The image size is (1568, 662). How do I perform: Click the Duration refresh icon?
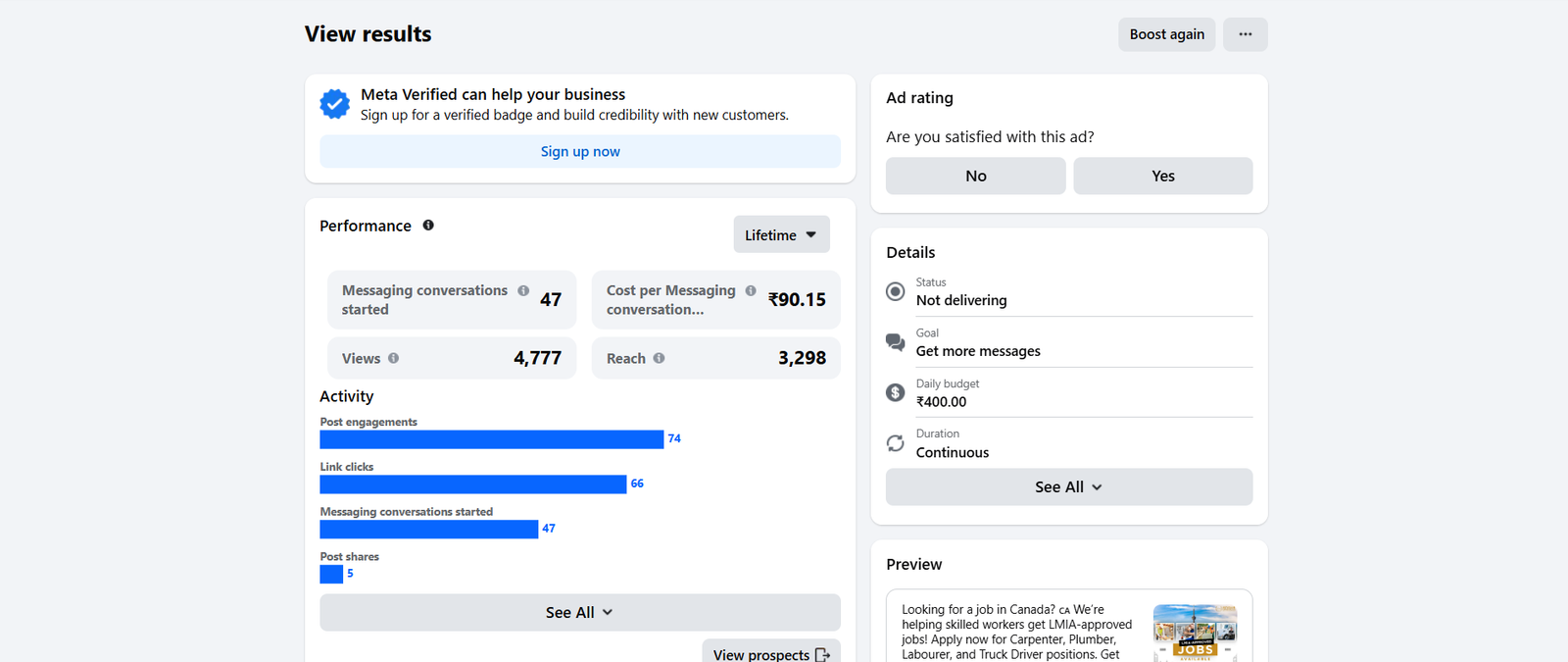[x=895, y=443]
